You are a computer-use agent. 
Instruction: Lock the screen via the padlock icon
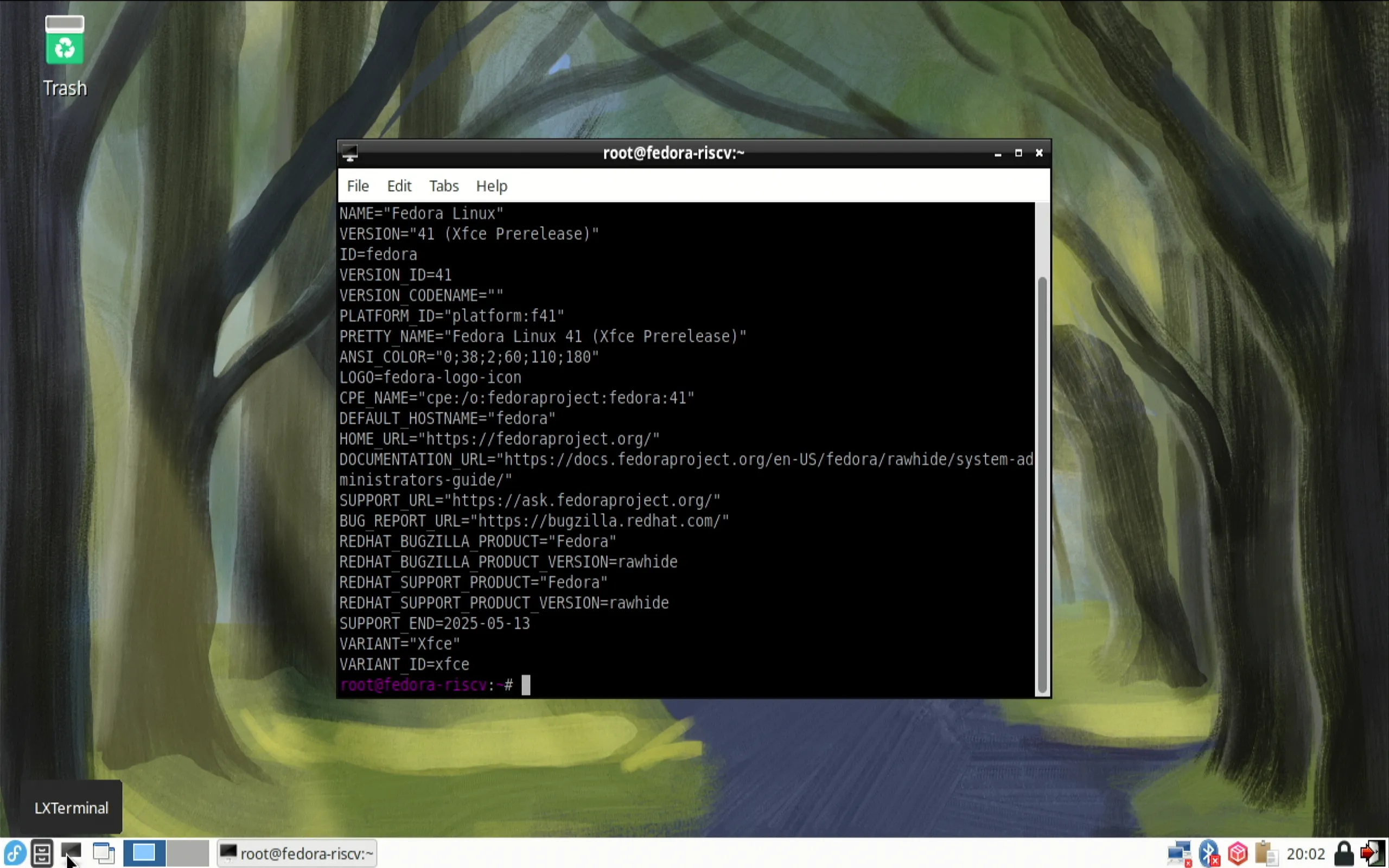(1343, 853)
